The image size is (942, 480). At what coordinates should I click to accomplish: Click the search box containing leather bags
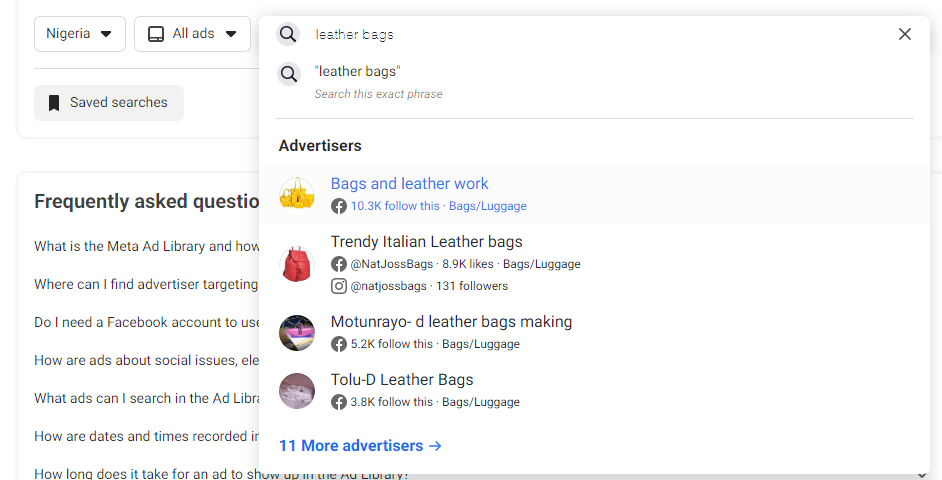(595, 34)
